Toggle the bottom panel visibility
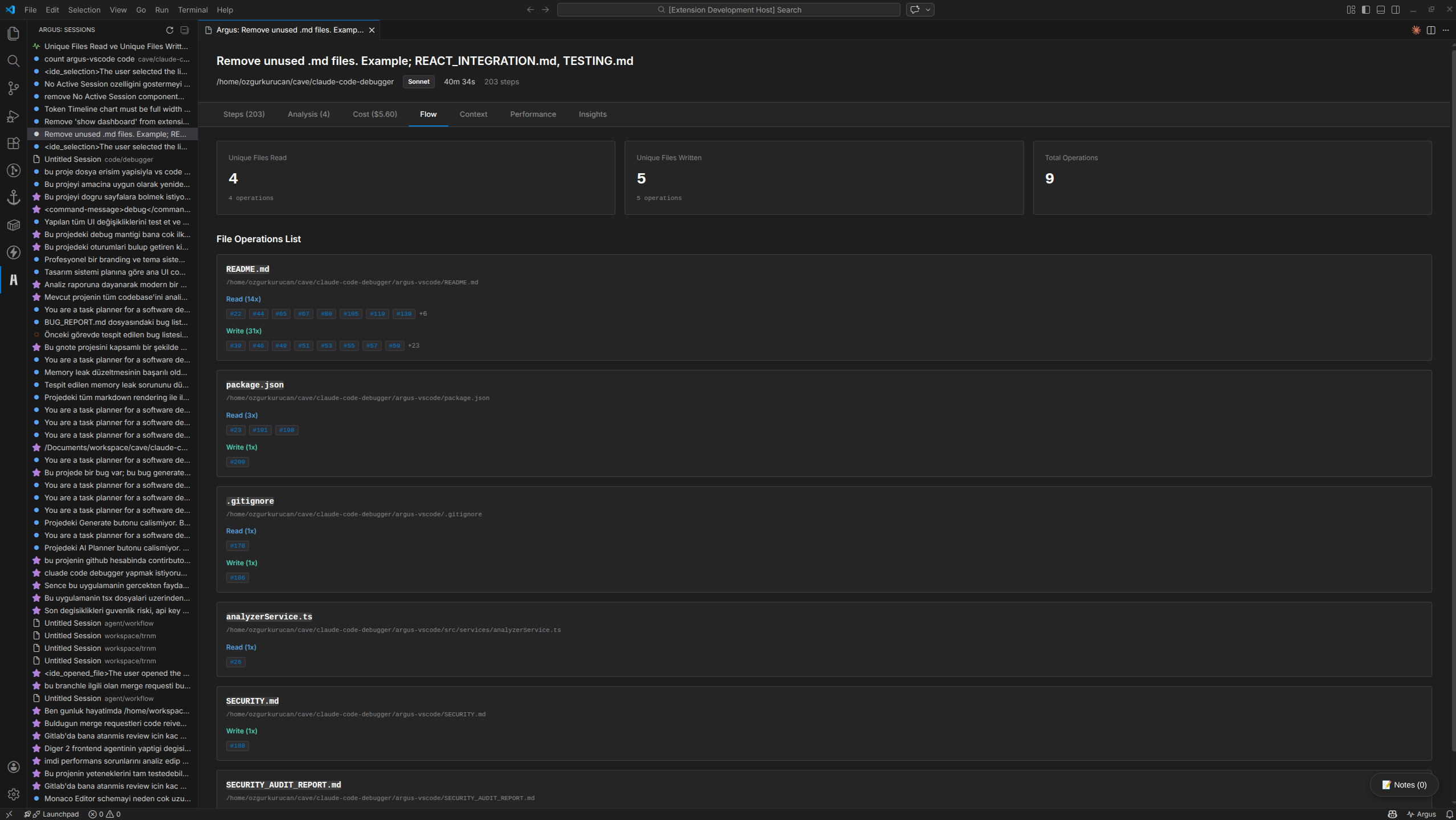1456x820 pixels. 1381,9
